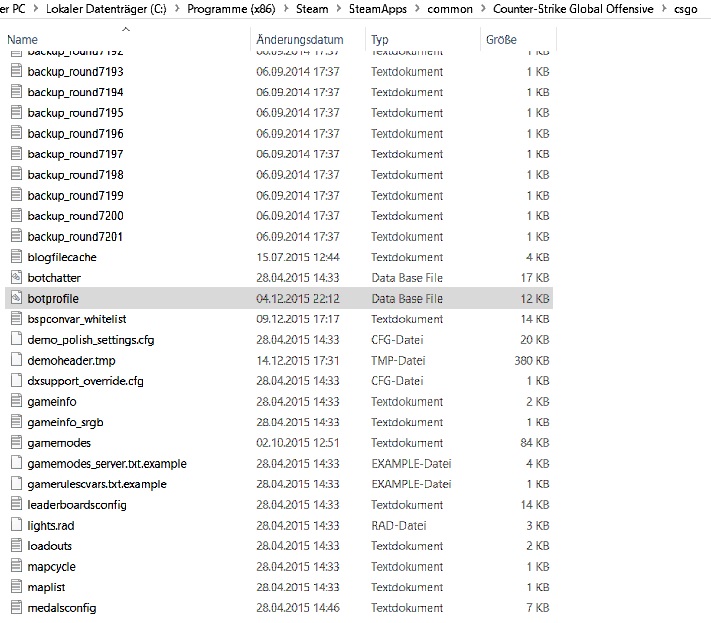Expand breadcrumb chevron after PC
The image size is (711, 623).
coord(36,9)
